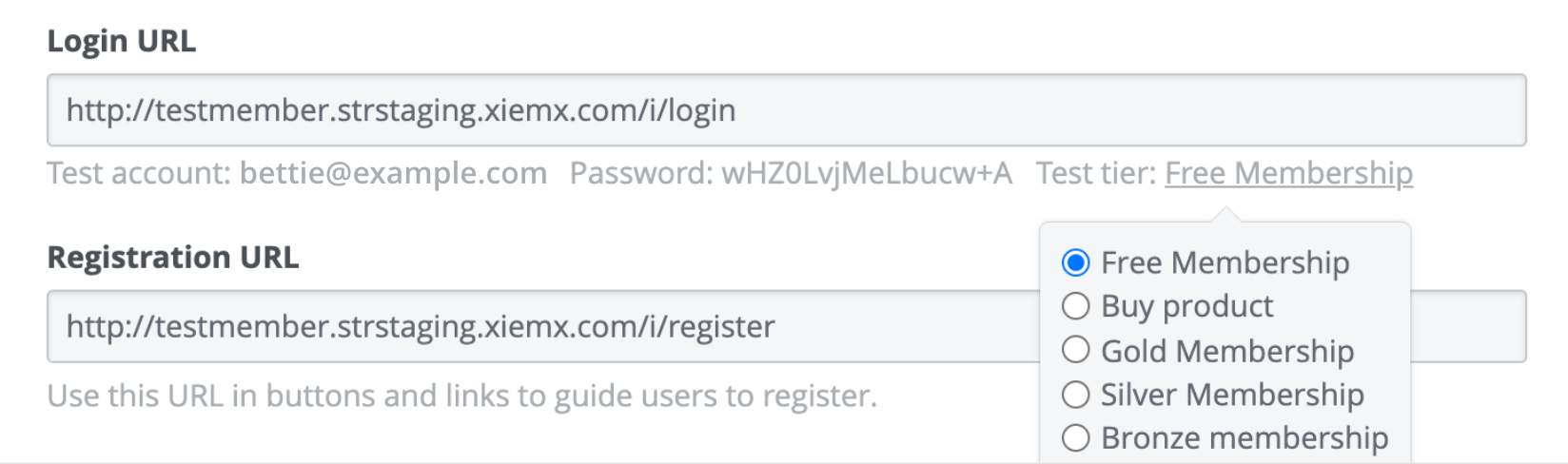This screenshot has height=464, width=1568.
Task: Click the Free Membership label in popover
Action: [1225, 262]
